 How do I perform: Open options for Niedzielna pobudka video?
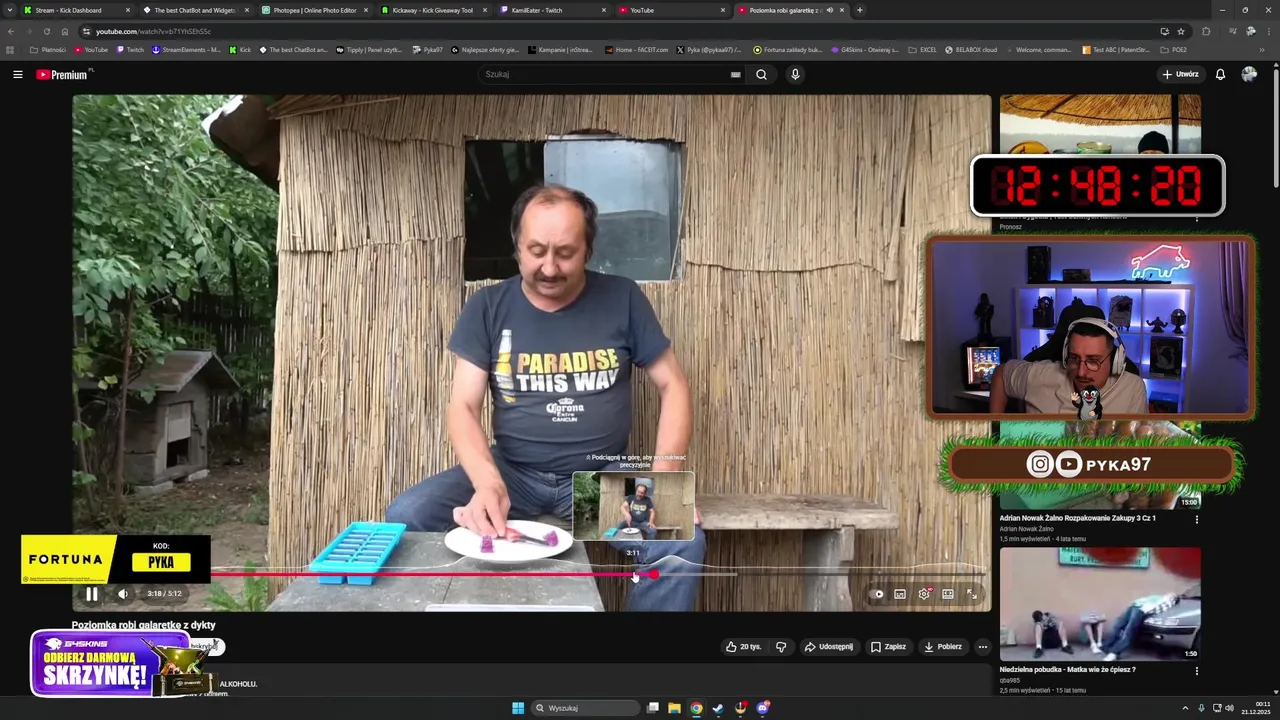click(x=1196, y=670)
